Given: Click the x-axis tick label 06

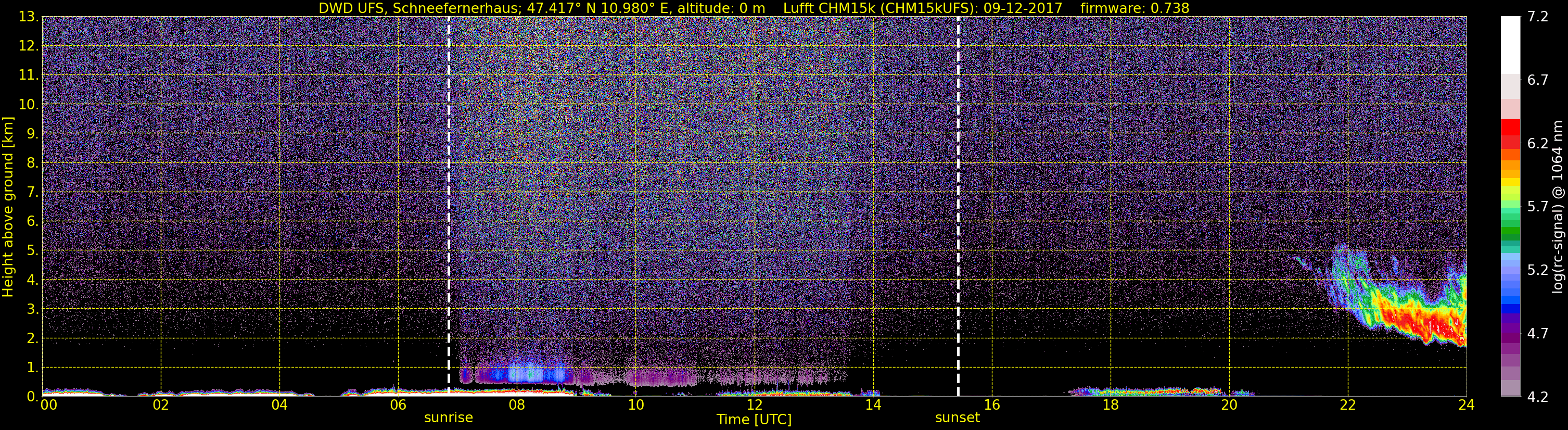Looking at the screenshot, I should coord(398,405).
